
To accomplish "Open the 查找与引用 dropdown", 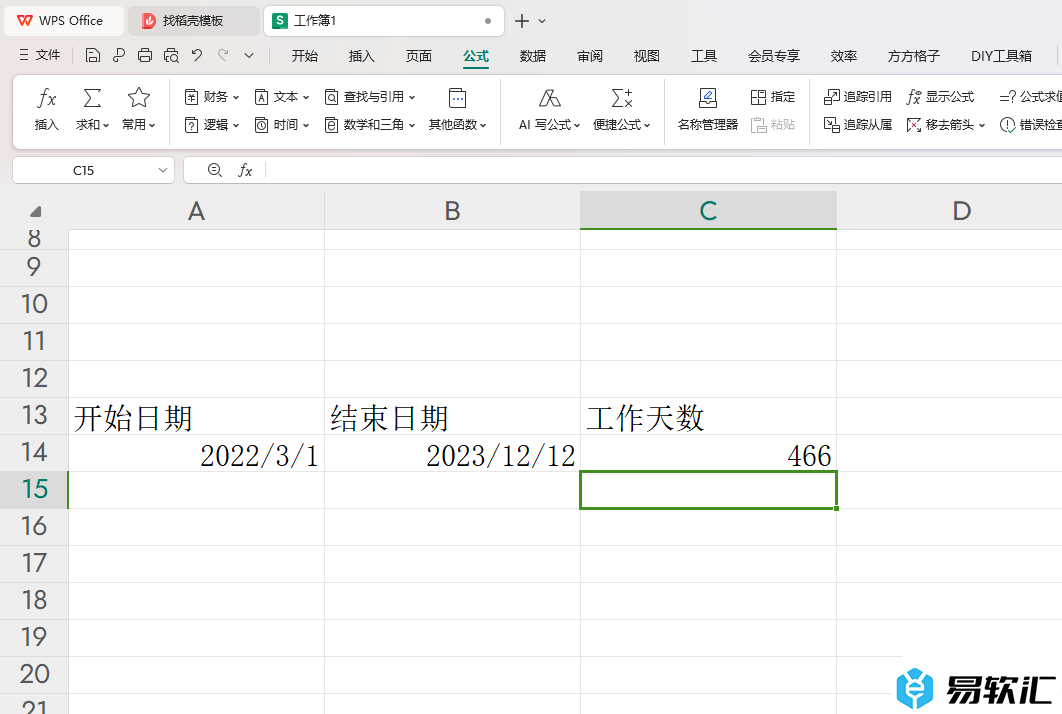I will (370, 97).
